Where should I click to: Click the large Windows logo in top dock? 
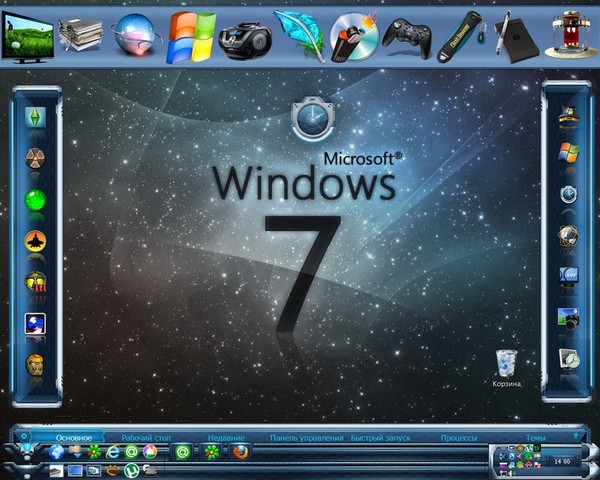[x=191, y=37]
